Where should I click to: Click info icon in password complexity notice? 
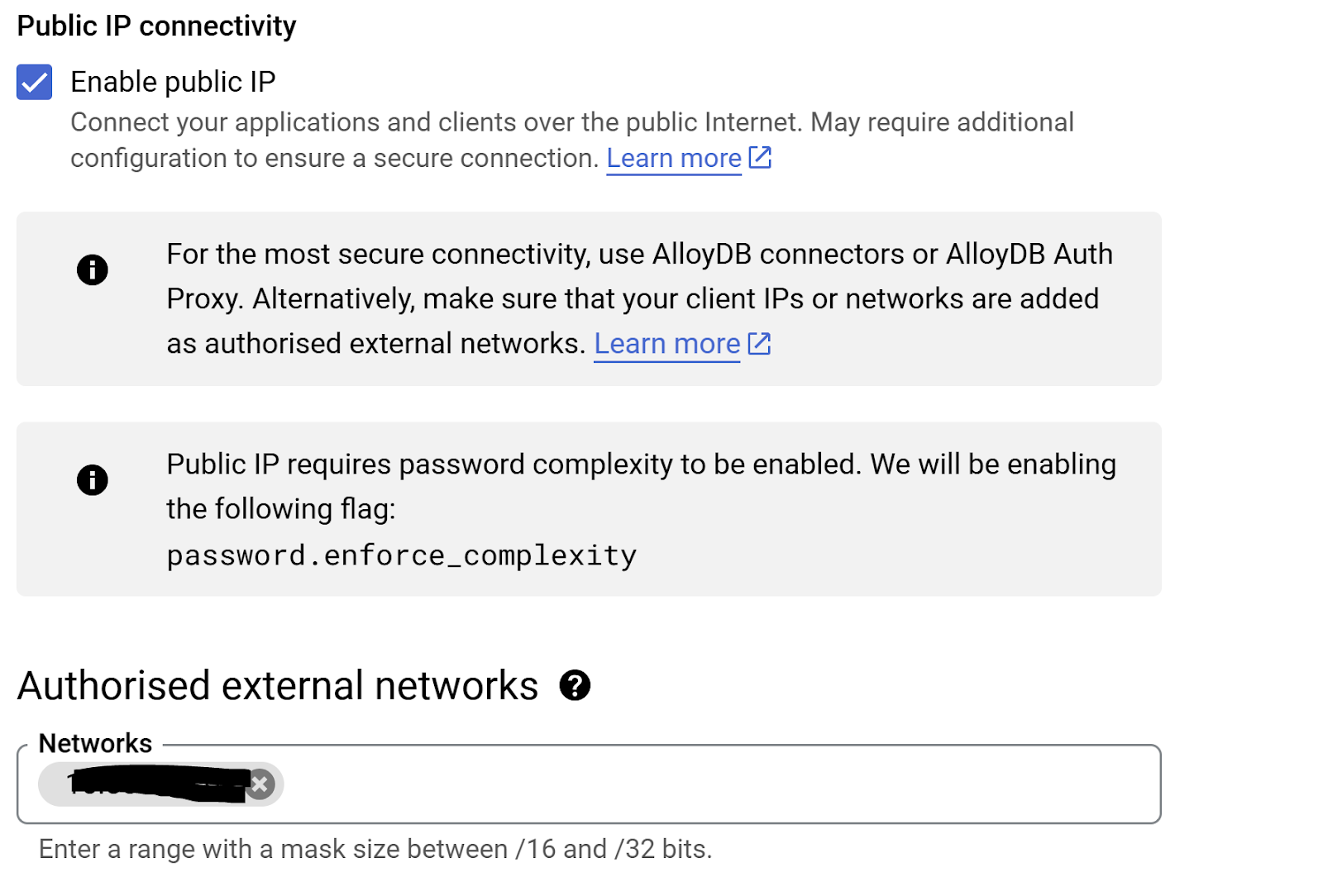93,479
